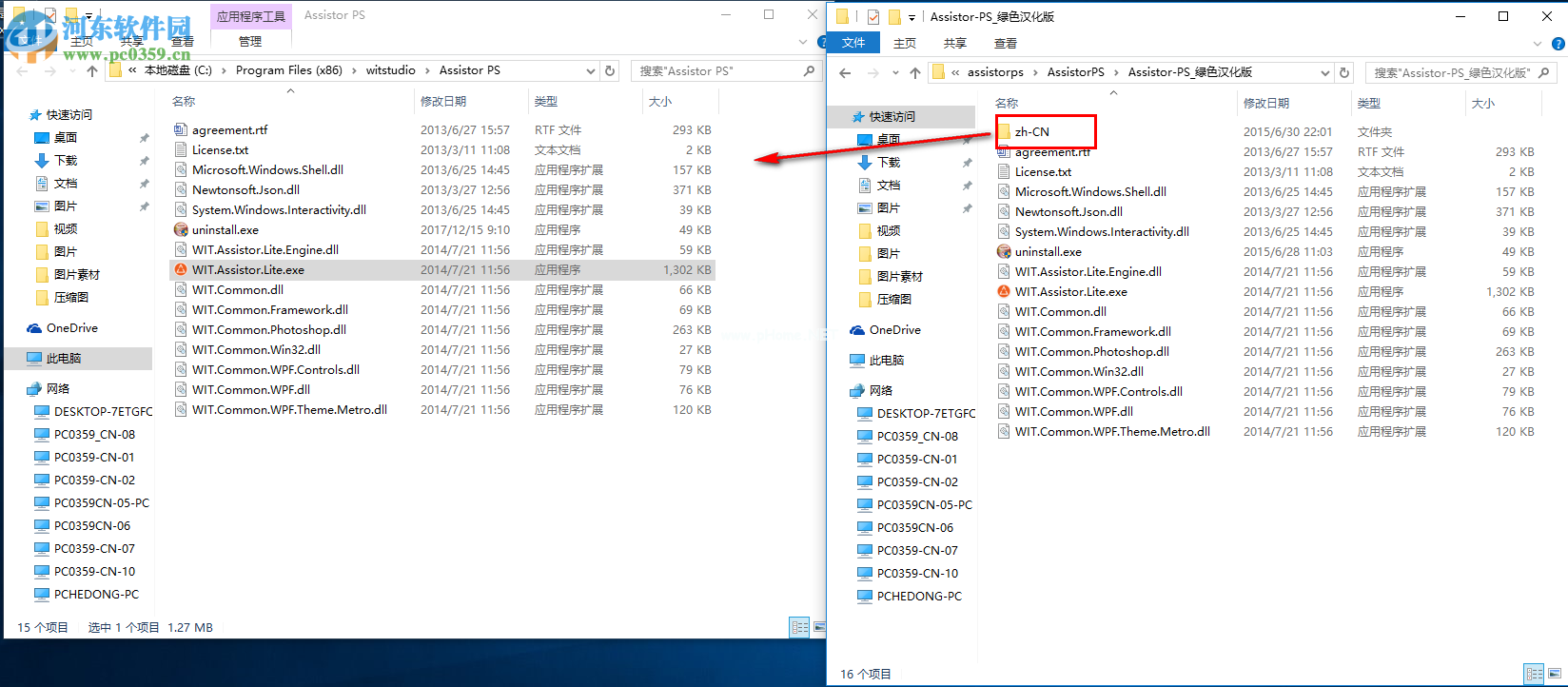Open 压缩图 folder in right window sidebar
This screenshot has height=687, width=1568.
(894, 300)
